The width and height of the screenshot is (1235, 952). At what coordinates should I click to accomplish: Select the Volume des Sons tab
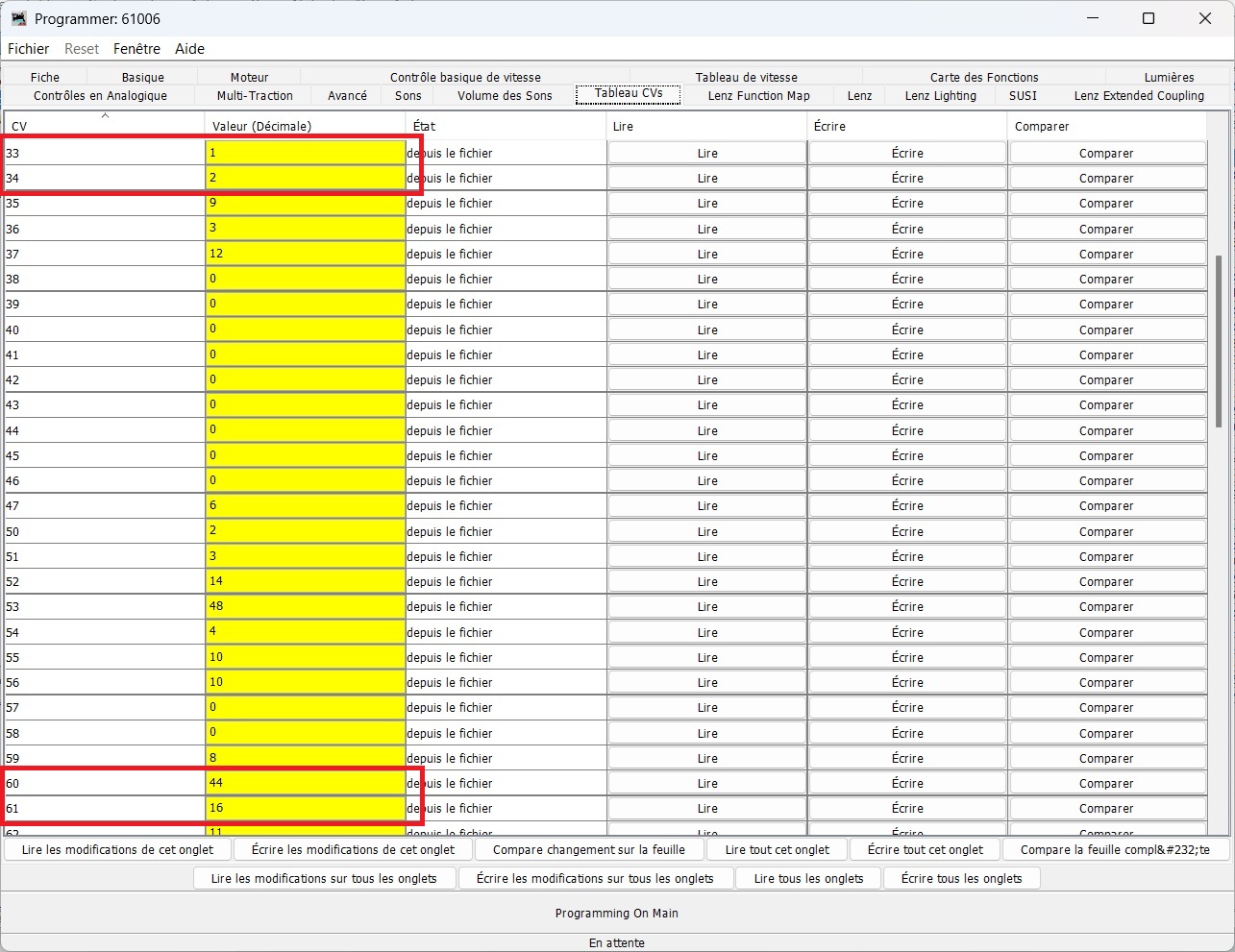pyautogui.click(x=505, y=95)
